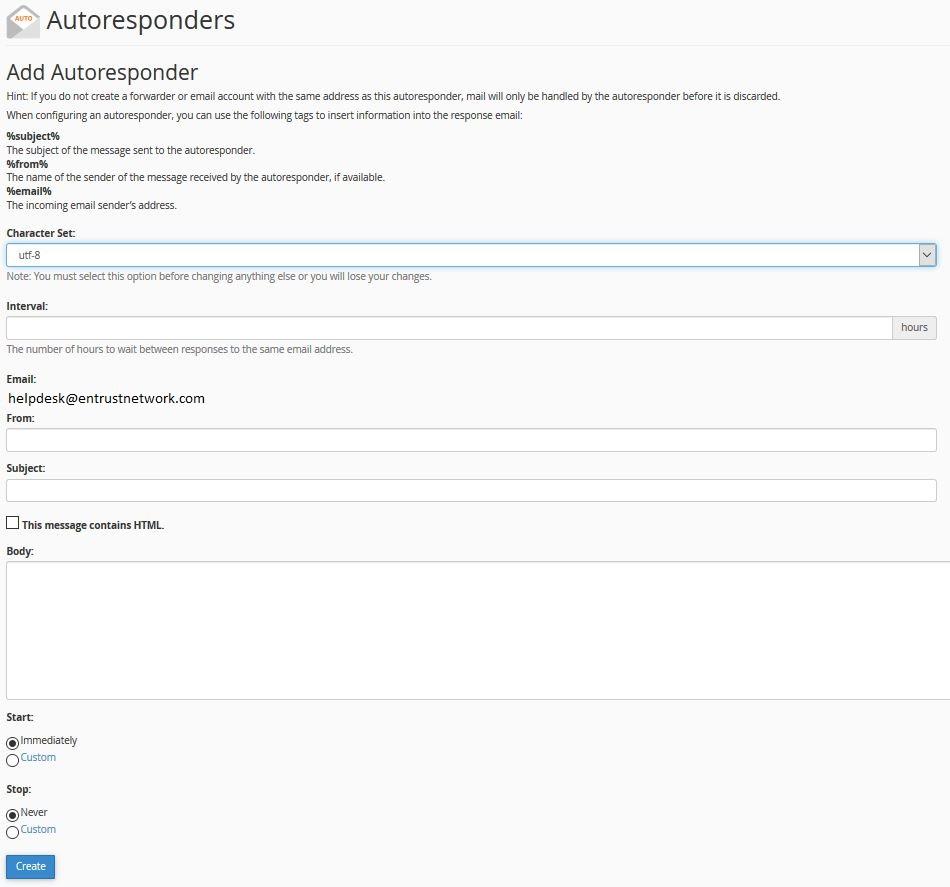Click the helpdesk@entrustnetwork.com email text
The width and height of the screenshot is (950, 887).
click(x=106, y=398)
